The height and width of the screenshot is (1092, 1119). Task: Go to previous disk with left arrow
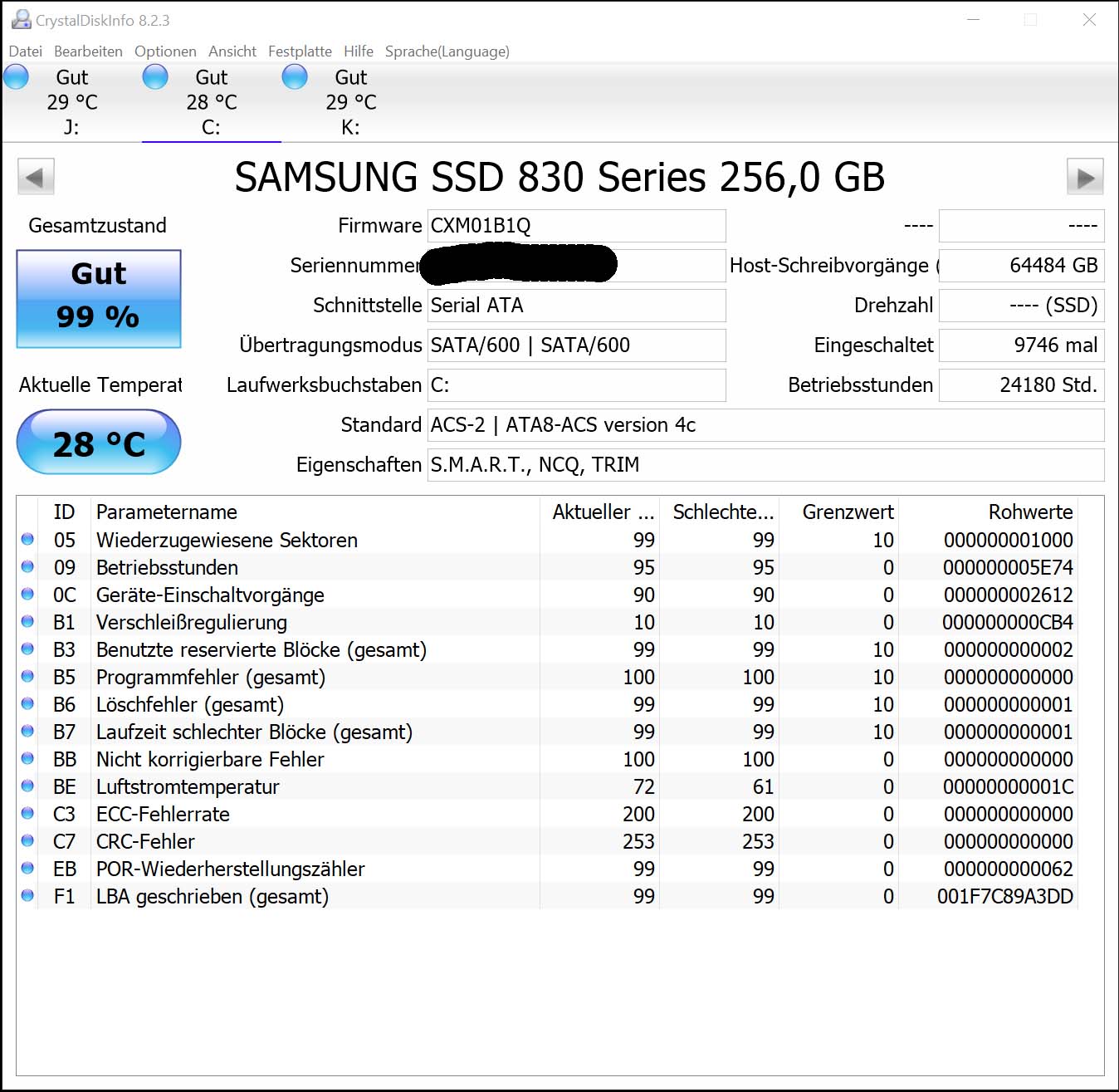pyautogui.click(x=36, y=177)
